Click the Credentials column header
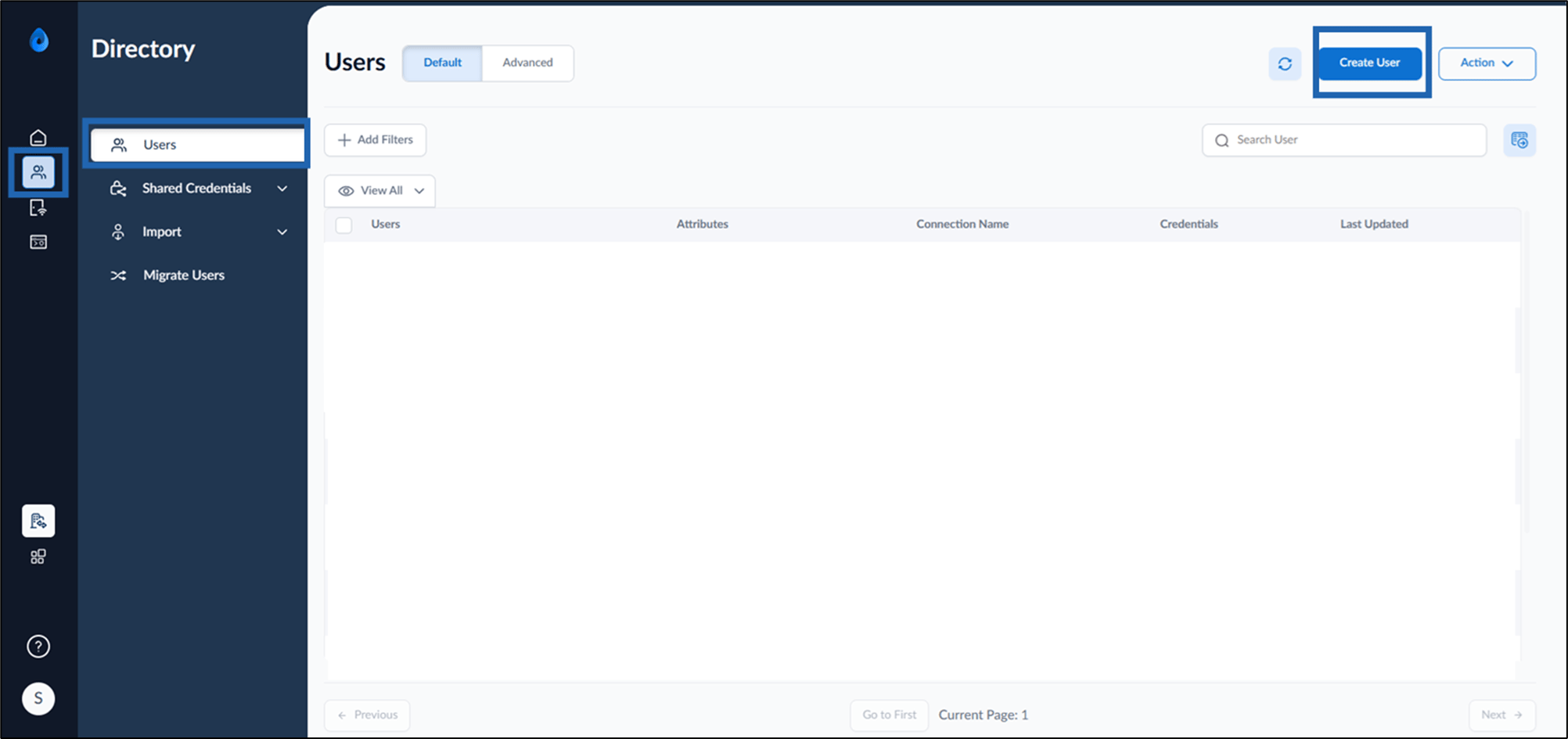 1189,224
